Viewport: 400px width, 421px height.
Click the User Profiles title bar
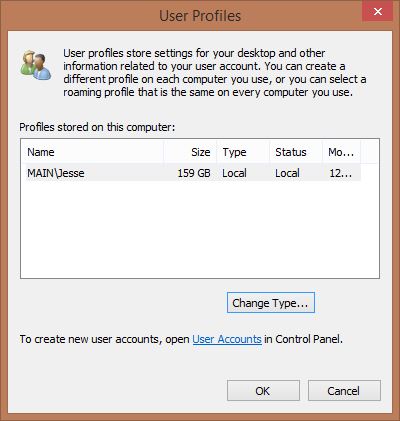coord(200,16)
